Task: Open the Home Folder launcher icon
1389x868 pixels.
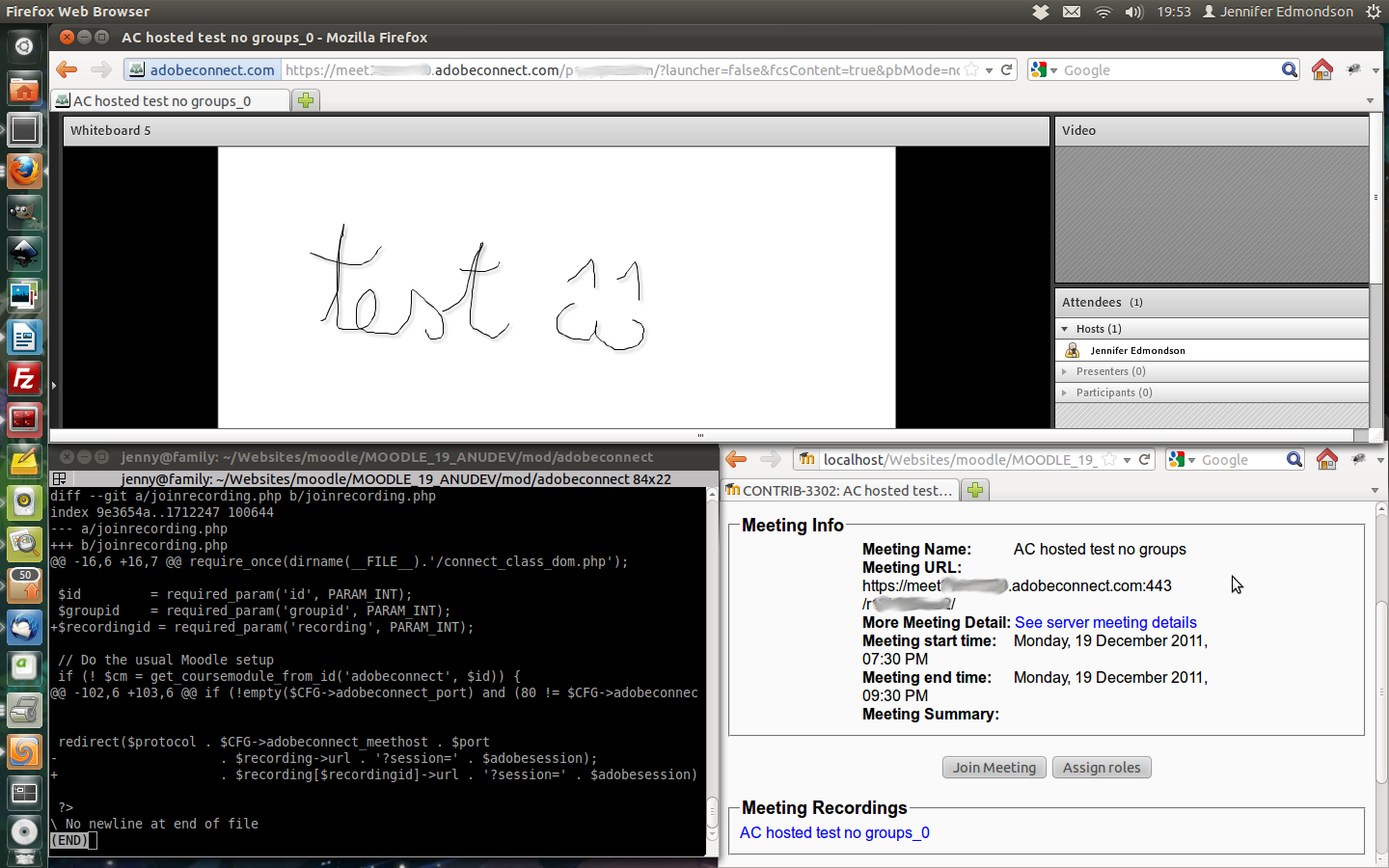Action: tap(24, 89)
